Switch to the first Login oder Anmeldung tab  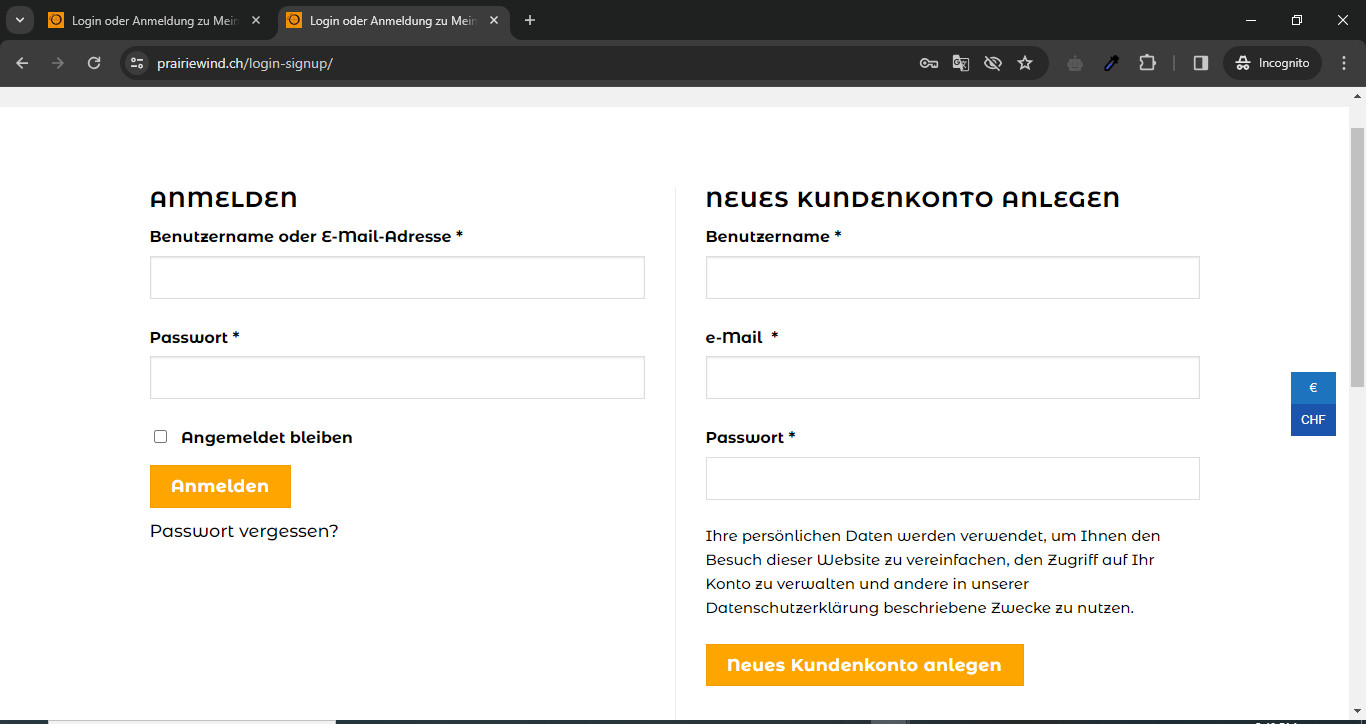[150, 20]
